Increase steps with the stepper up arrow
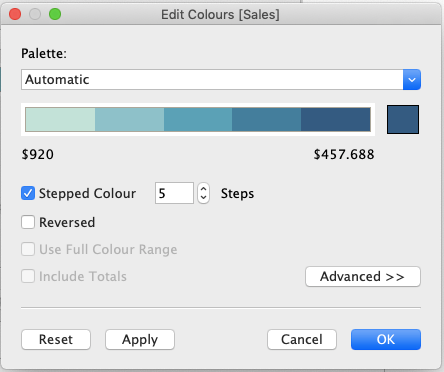 click(203, 189)
